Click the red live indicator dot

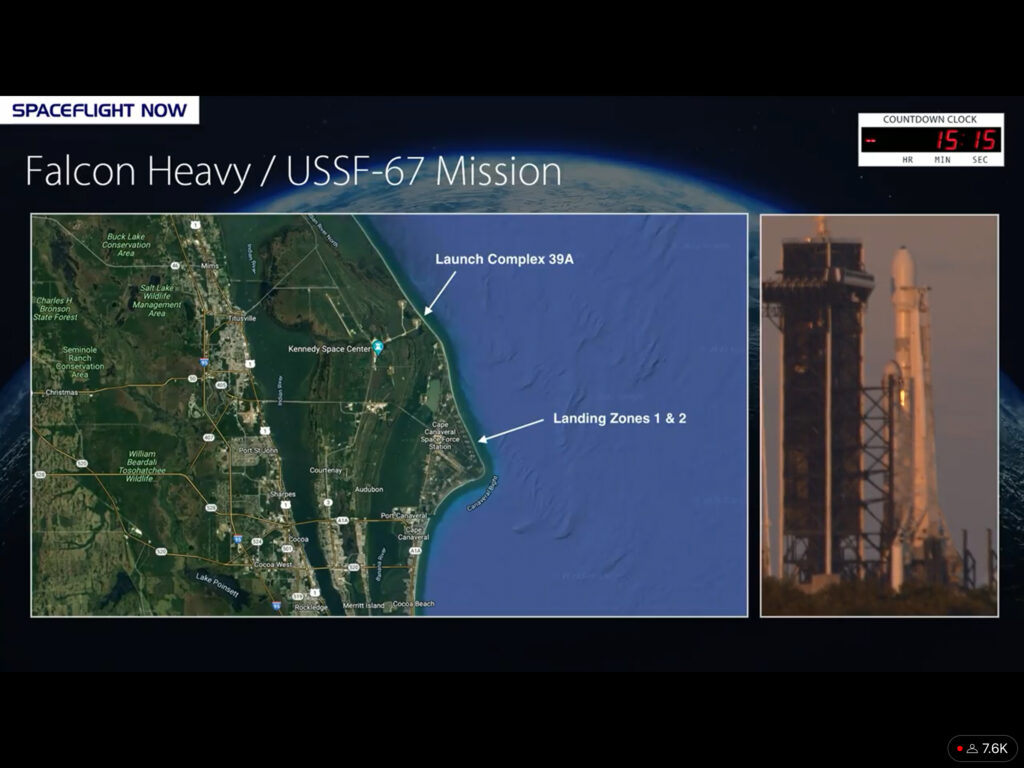(960, 748)
